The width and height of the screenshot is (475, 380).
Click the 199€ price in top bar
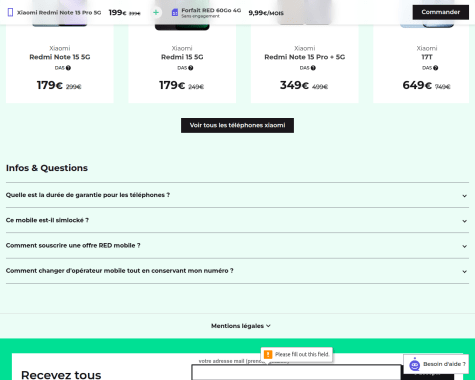(x=117, y=13)
